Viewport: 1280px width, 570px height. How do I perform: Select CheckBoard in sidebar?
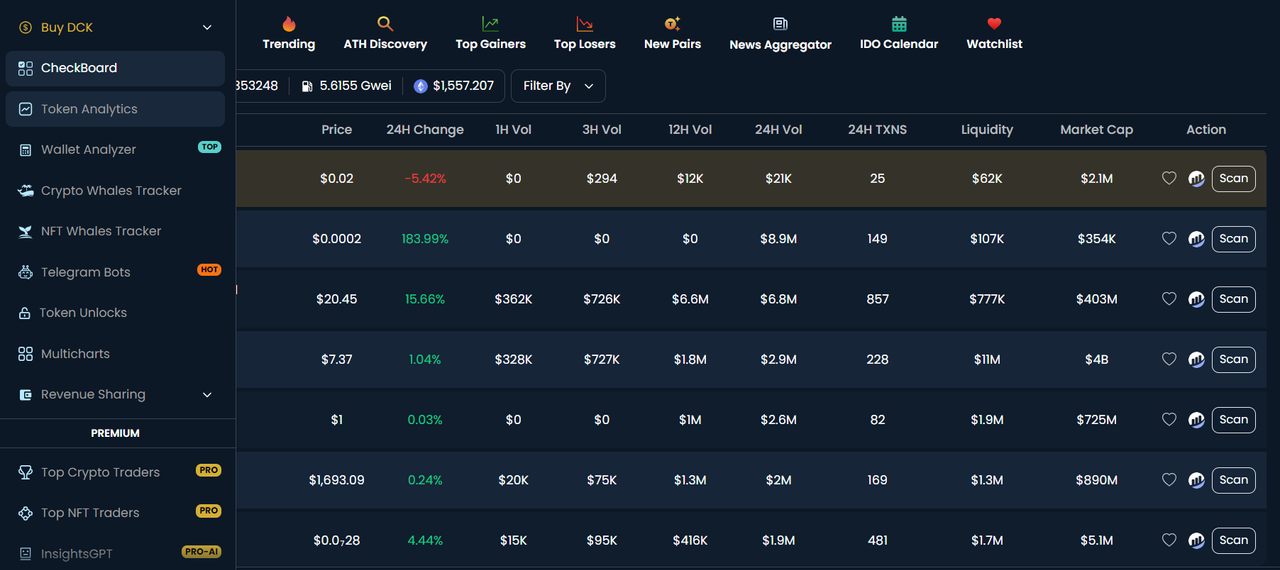coord(115,68)
